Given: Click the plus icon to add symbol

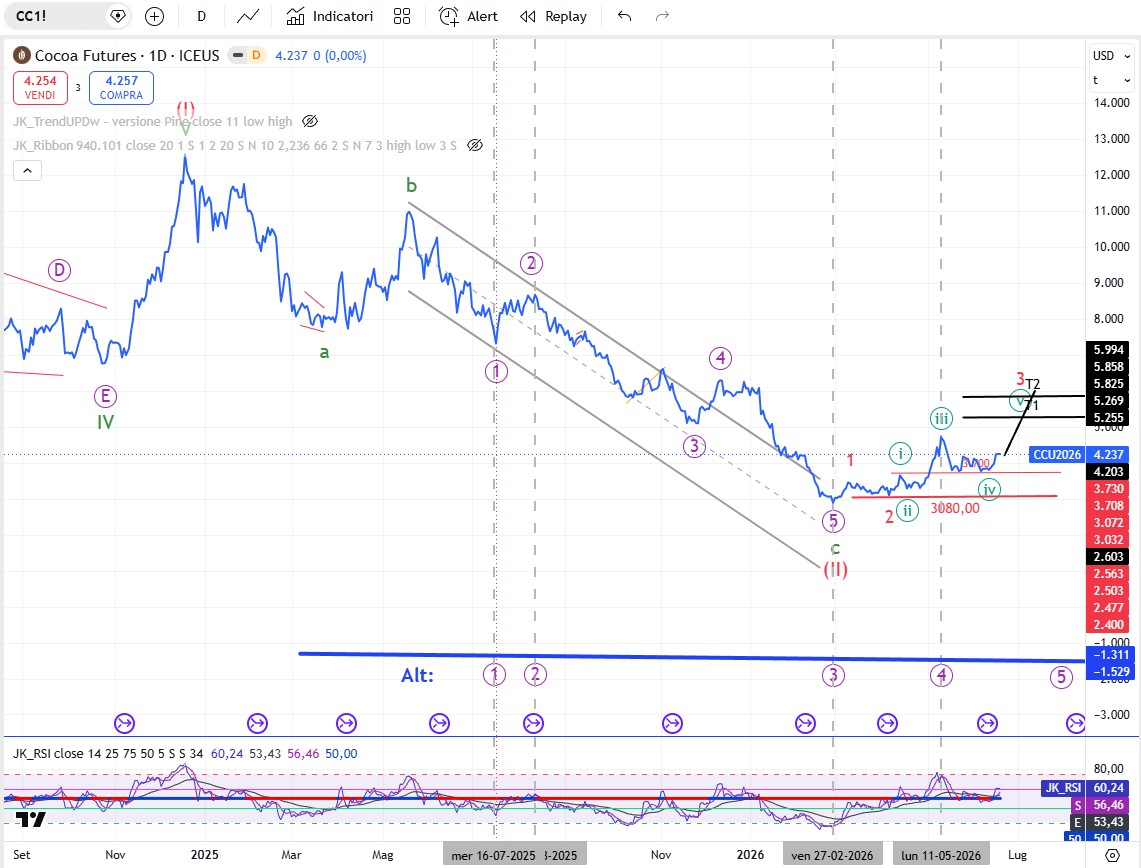Looking at the screenshot, I should tap(154, 16).
